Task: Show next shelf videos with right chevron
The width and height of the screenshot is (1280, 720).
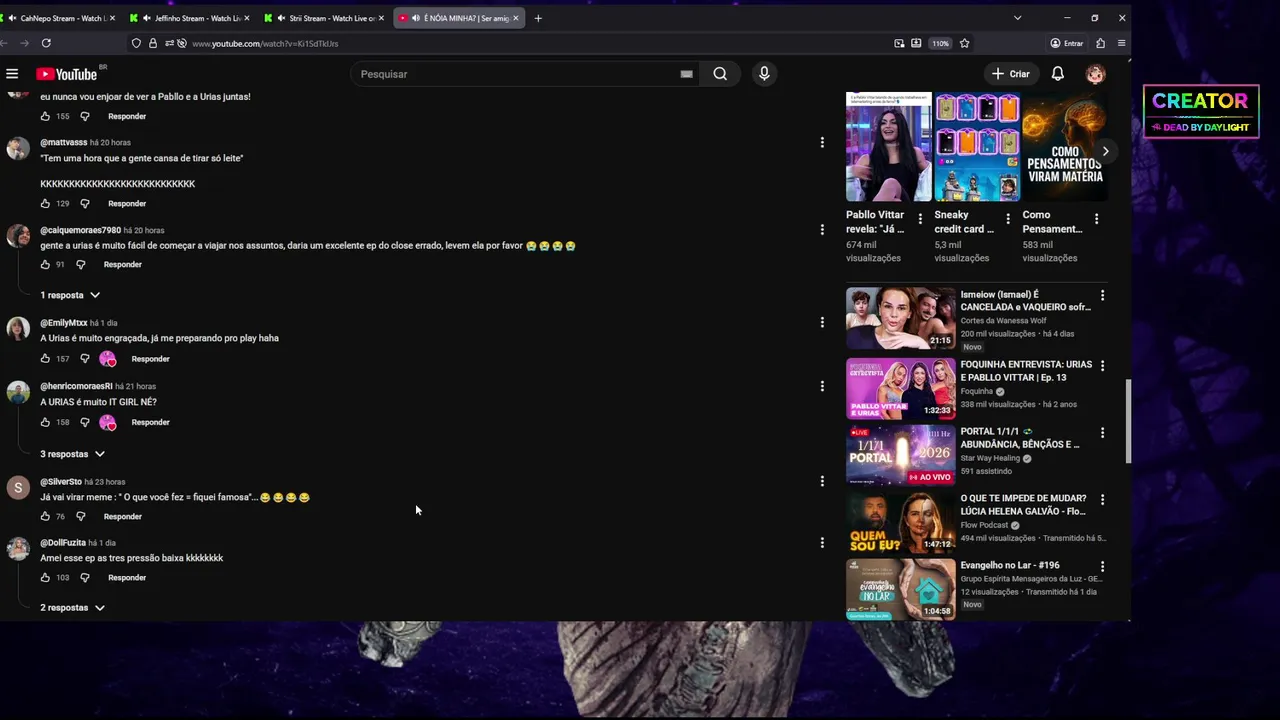Action: 1105,151
